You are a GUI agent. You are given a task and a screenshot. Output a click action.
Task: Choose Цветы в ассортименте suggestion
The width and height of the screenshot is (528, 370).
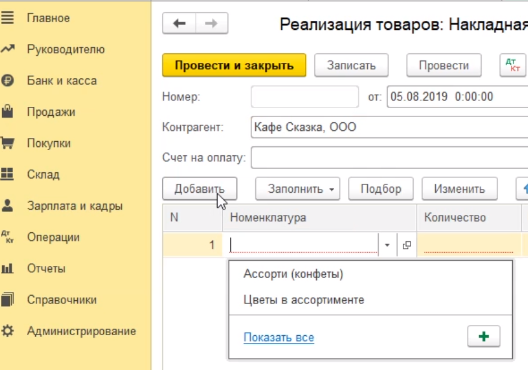(304, 300)
